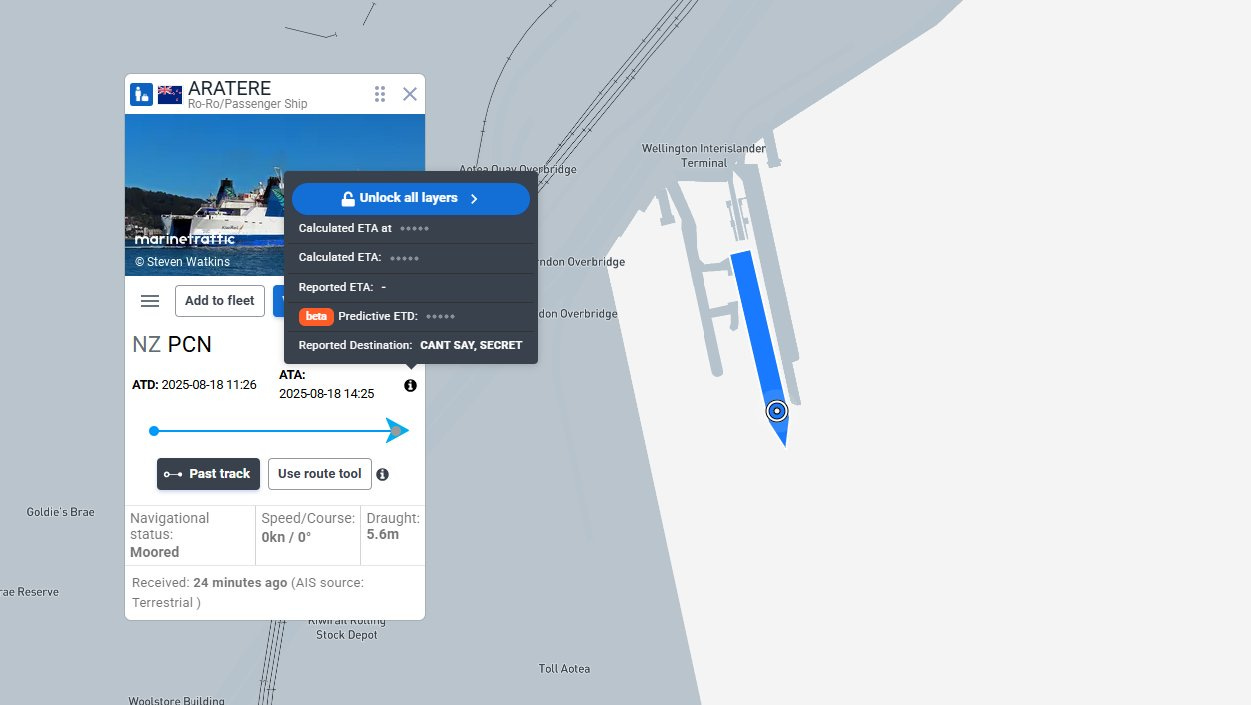This screenshot has width=1251, height=705.
Task: Click the New Zealand flag icon
Action: click(170, 95)
